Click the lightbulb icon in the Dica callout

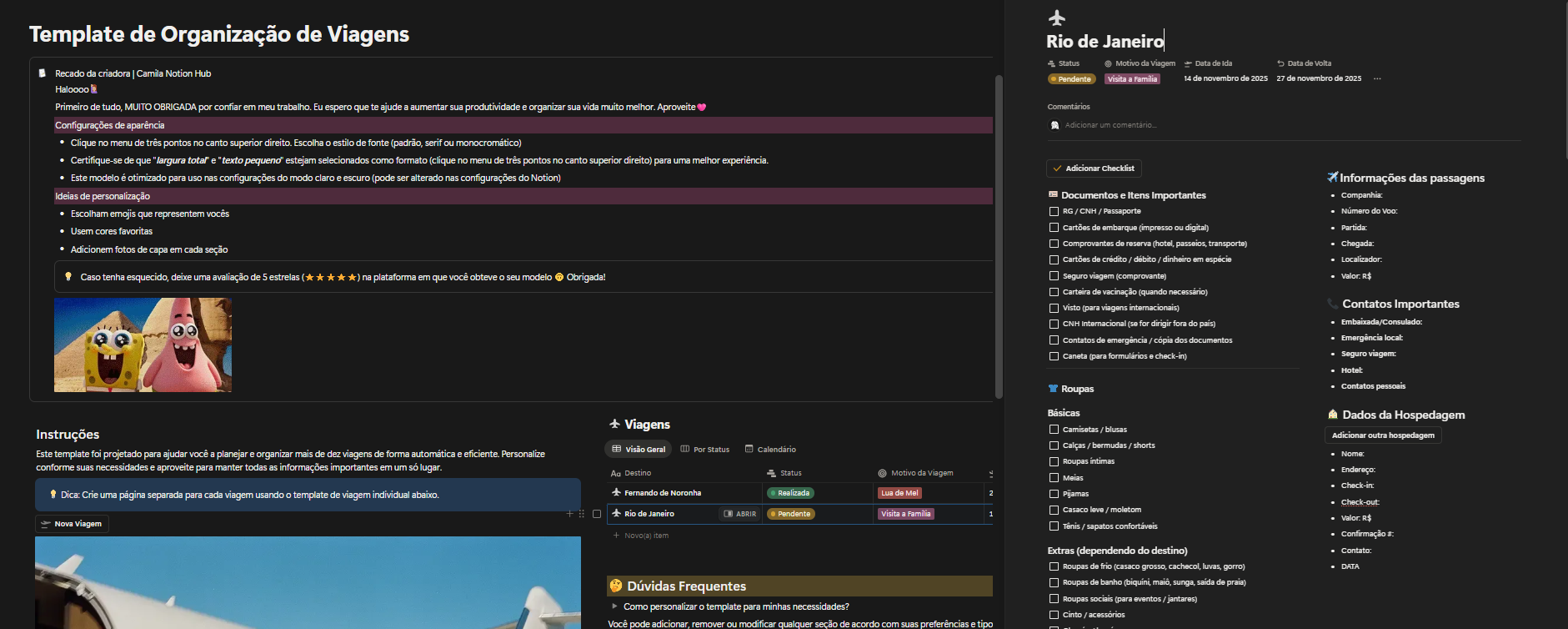[53, 495]
